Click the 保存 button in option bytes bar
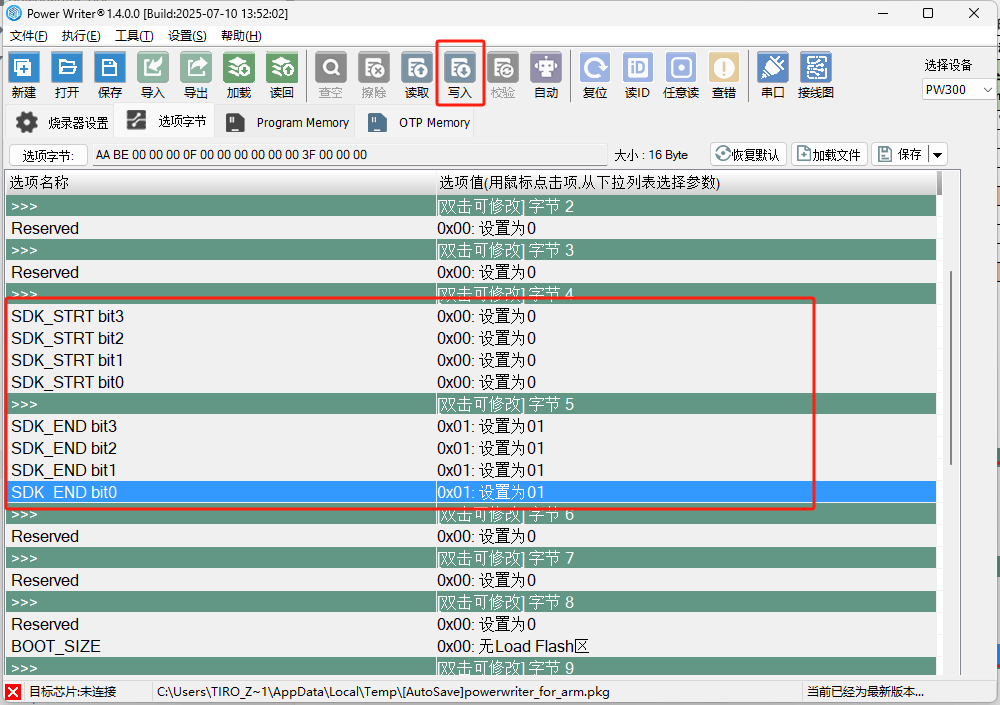Viewport: 1000px width, 705px height. 901,155
